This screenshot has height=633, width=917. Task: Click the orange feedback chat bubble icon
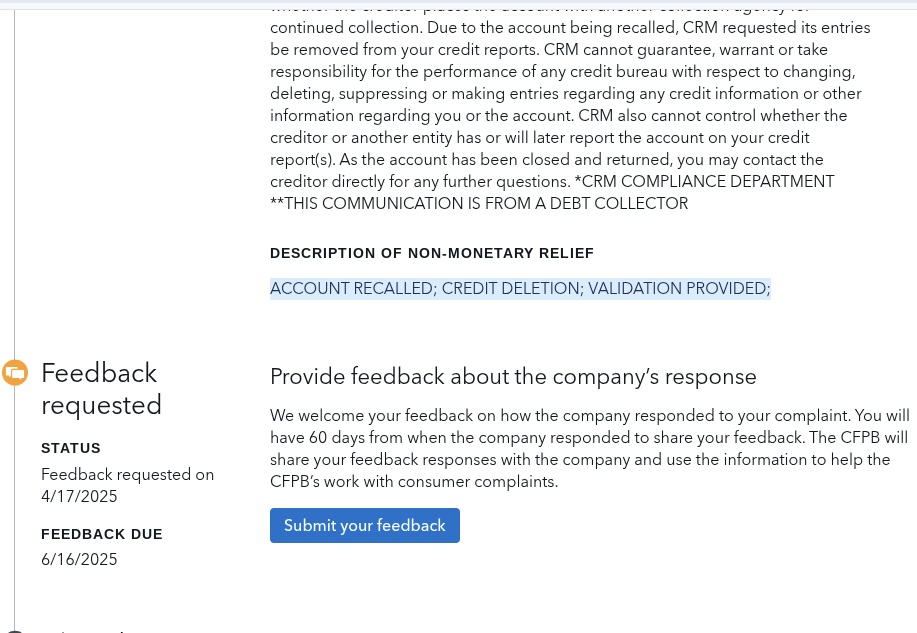tap(15, 373)
